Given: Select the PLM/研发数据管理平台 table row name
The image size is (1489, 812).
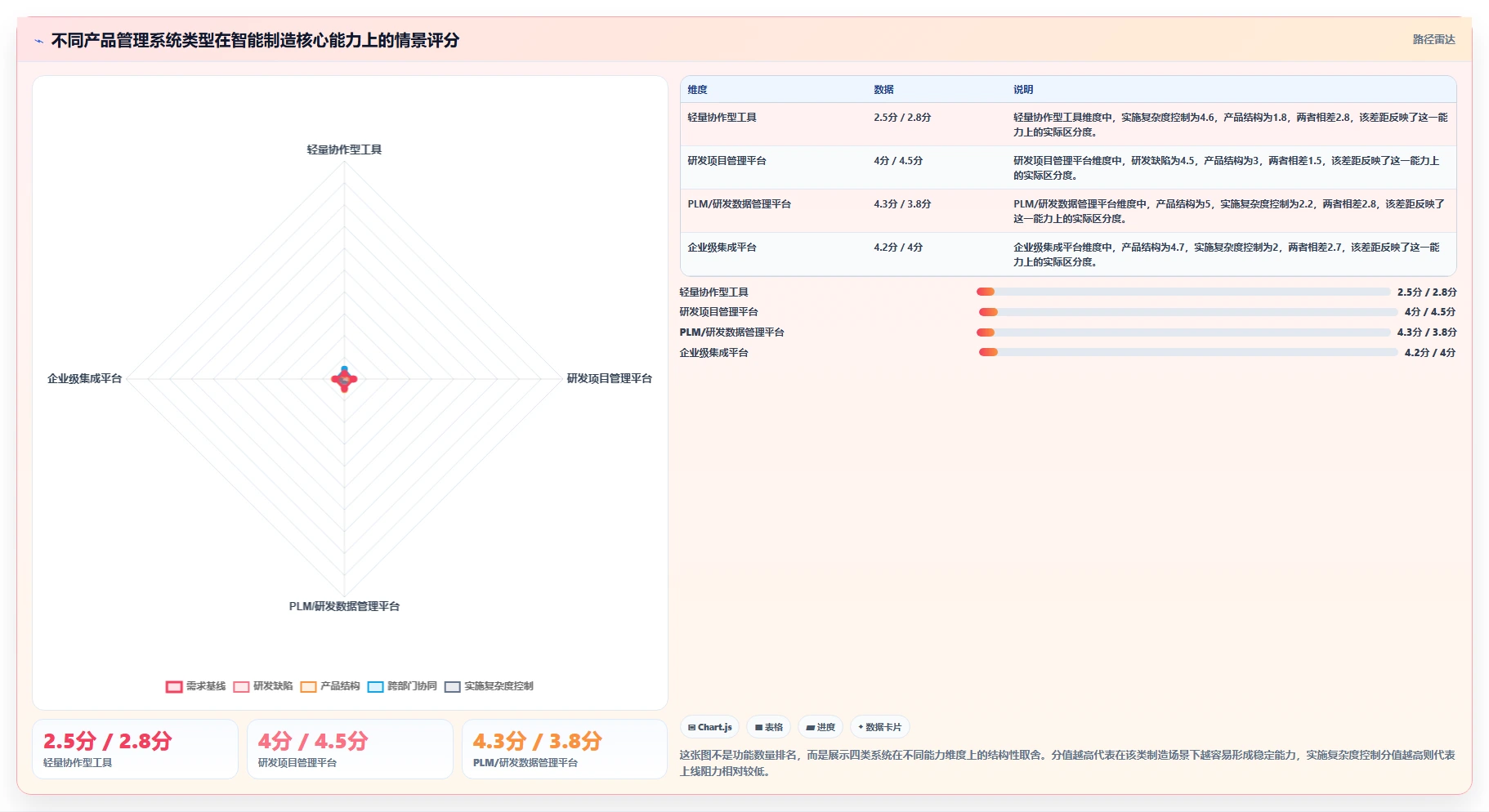Looking at the screenshot, I should (739, 204).
